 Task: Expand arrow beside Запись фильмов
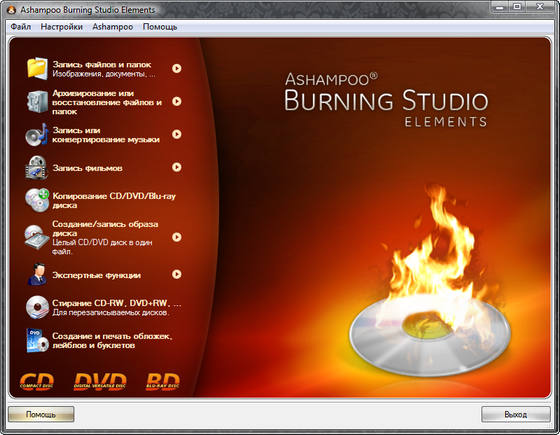(176, 167)
